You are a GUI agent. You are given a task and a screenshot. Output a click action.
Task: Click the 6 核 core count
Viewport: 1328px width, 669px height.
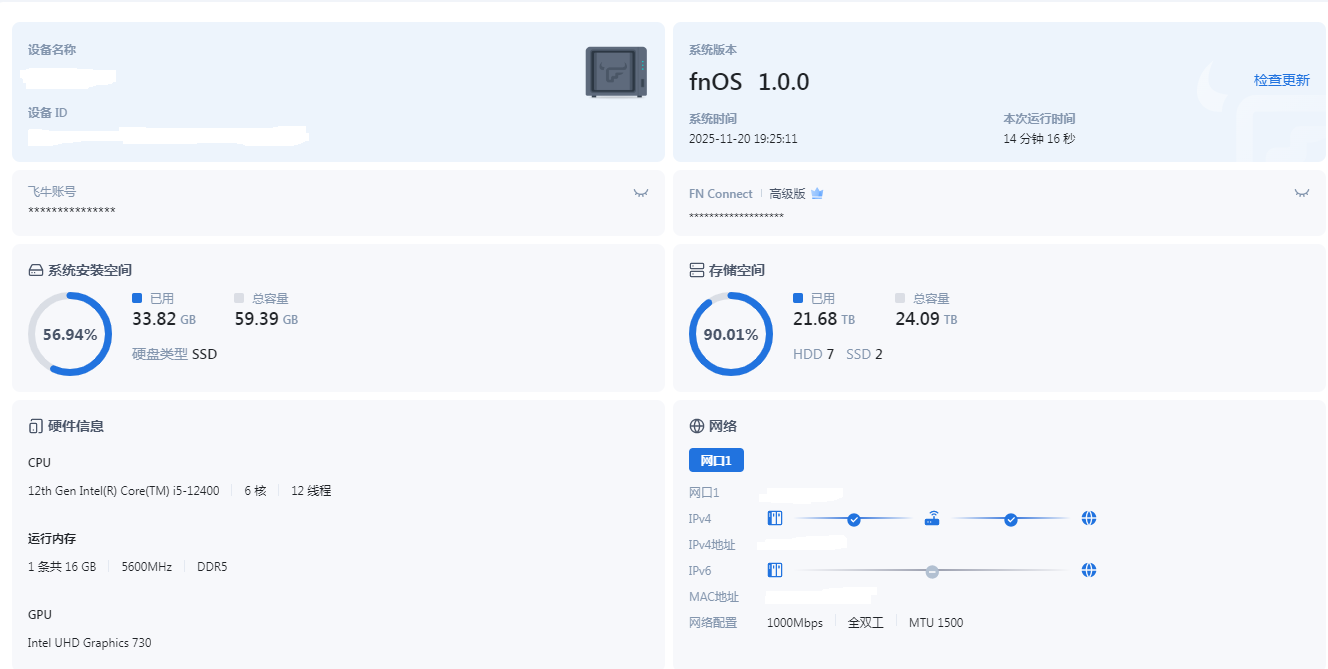tap(255, 491)
